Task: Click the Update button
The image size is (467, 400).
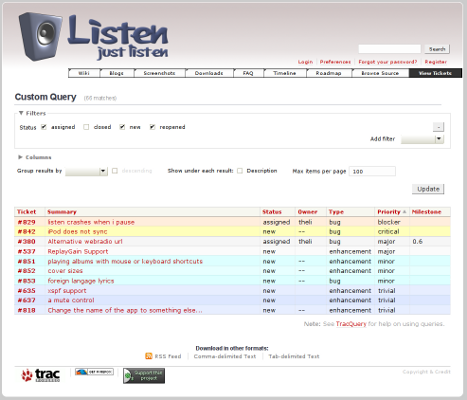Action: pos(428,189)
